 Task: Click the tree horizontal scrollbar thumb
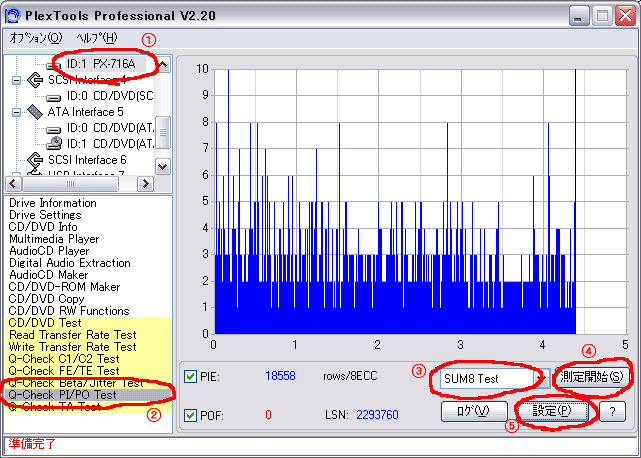click(x=70, y=184)
